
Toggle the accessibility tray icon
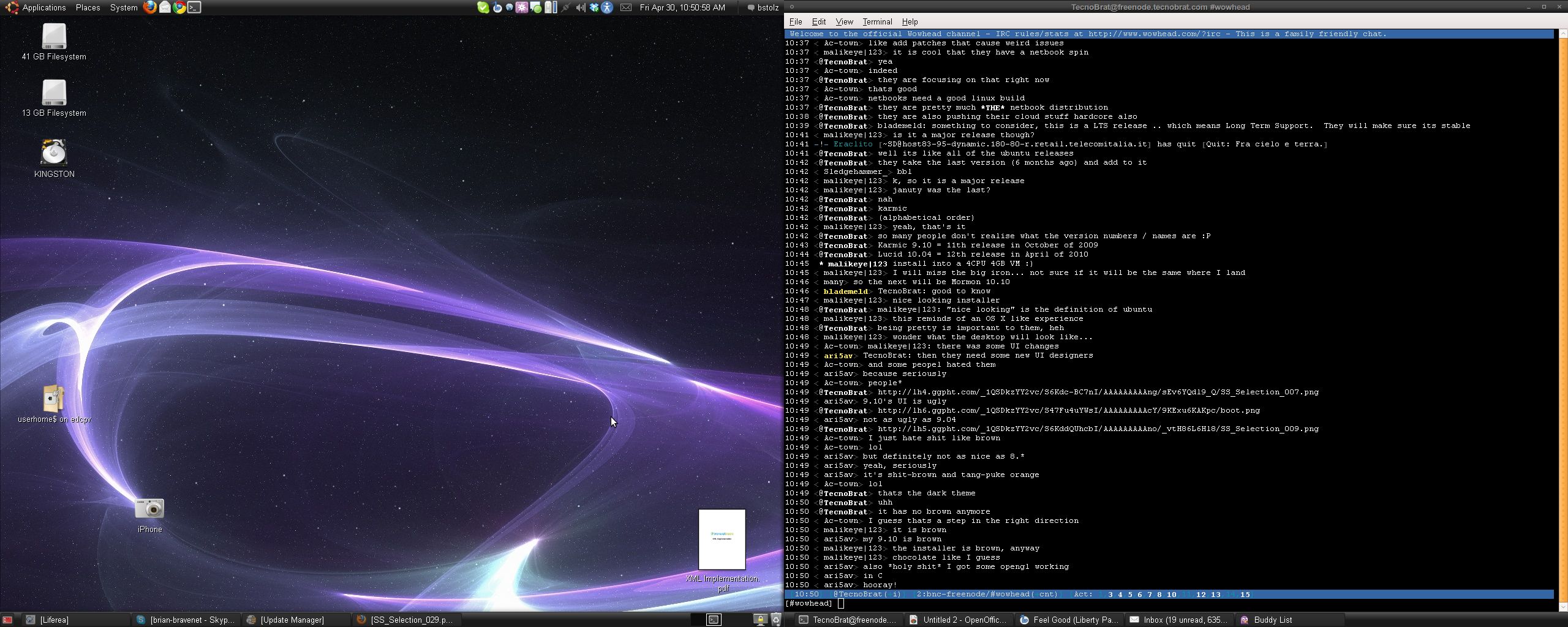(x=607, y=7)
